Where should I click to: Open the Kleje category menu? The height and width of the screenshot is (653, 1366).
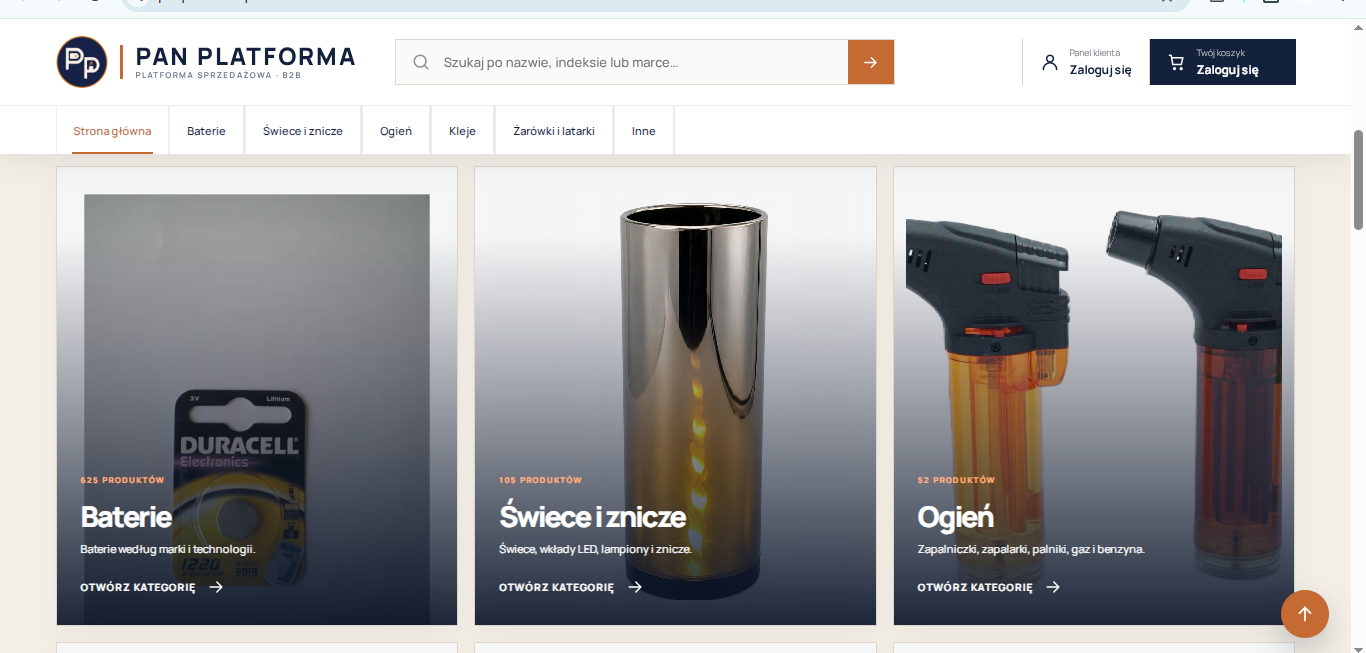click(463, 131)
